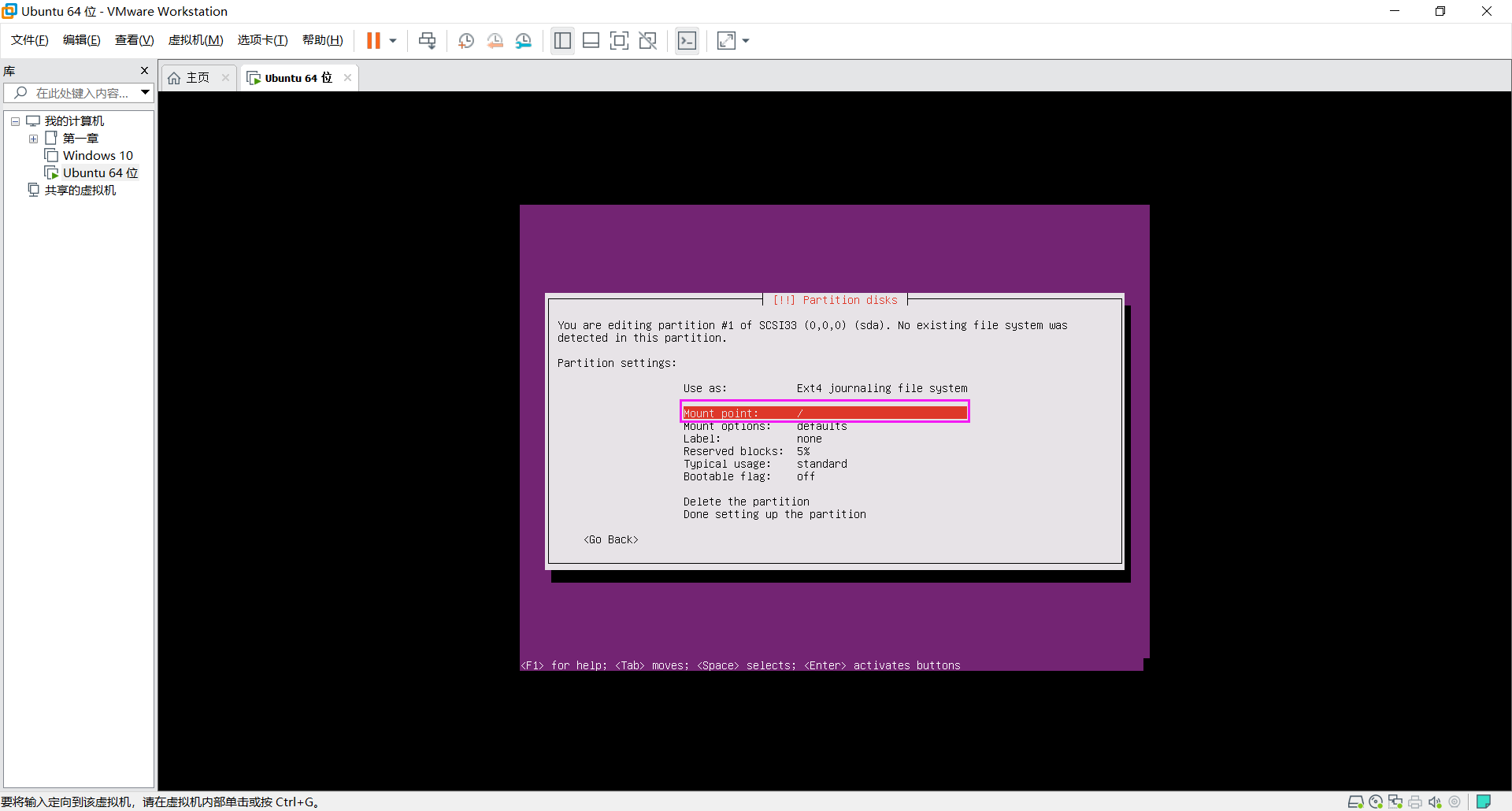Viewport: 1512px width, 811px height.
Task: Choose 'Delete the partition' option
Action: click(746, 502)
